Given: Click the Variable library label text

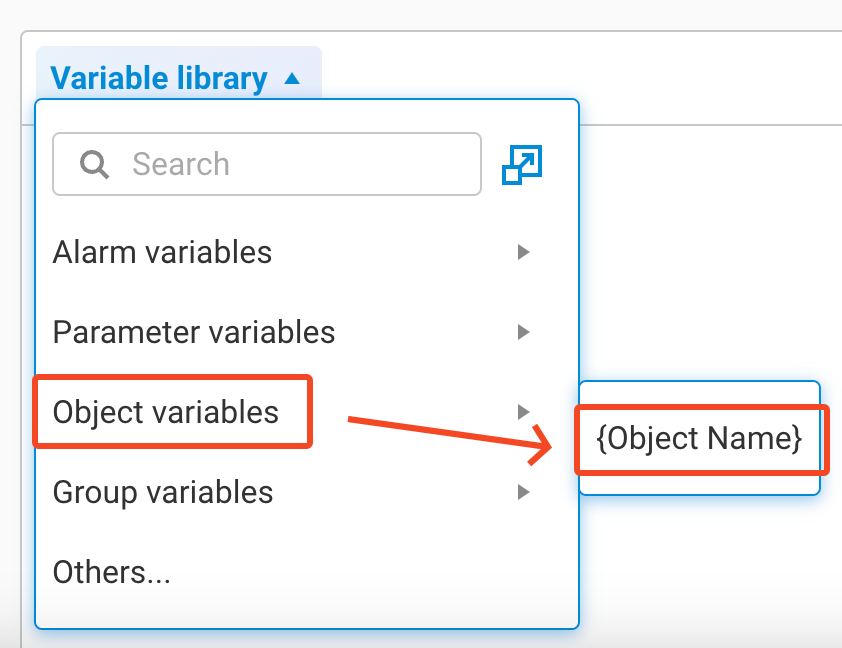Looking at the screenshot, I should (x=159, y=78).
